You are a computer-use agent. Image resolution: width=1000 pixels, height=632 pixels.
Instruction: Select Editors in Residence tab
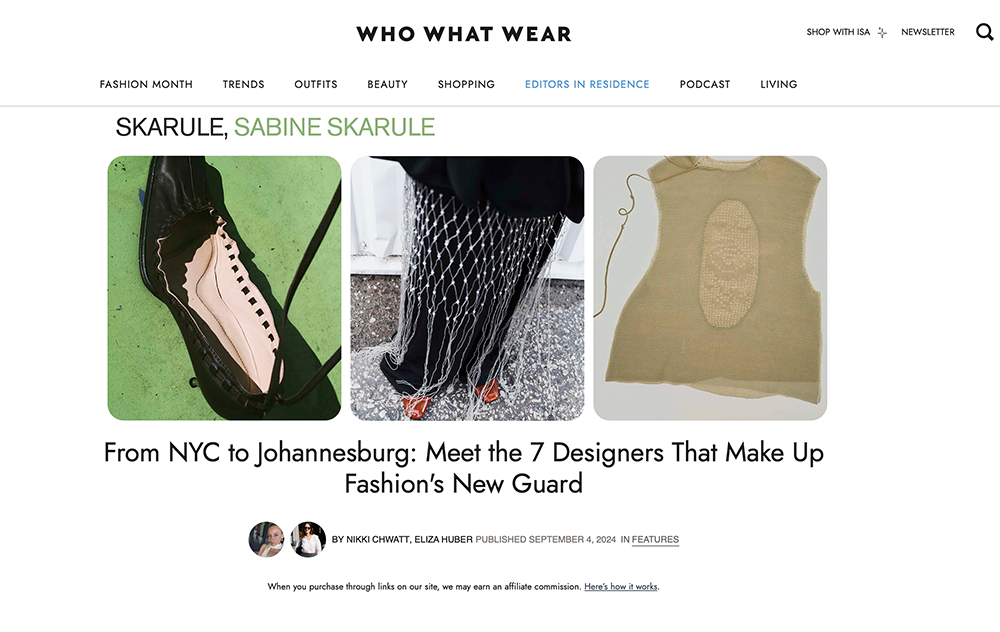coord(587,84)
